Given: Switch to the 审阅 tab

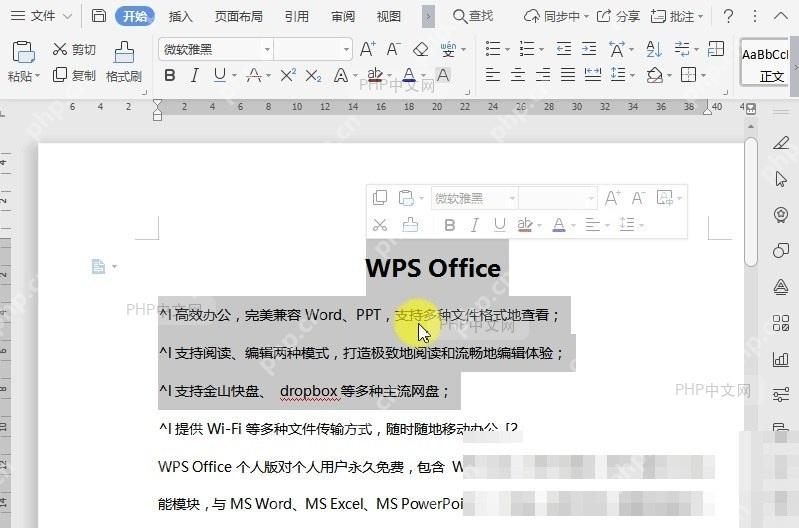Looking at the screenshot, I should coord(343,16).
